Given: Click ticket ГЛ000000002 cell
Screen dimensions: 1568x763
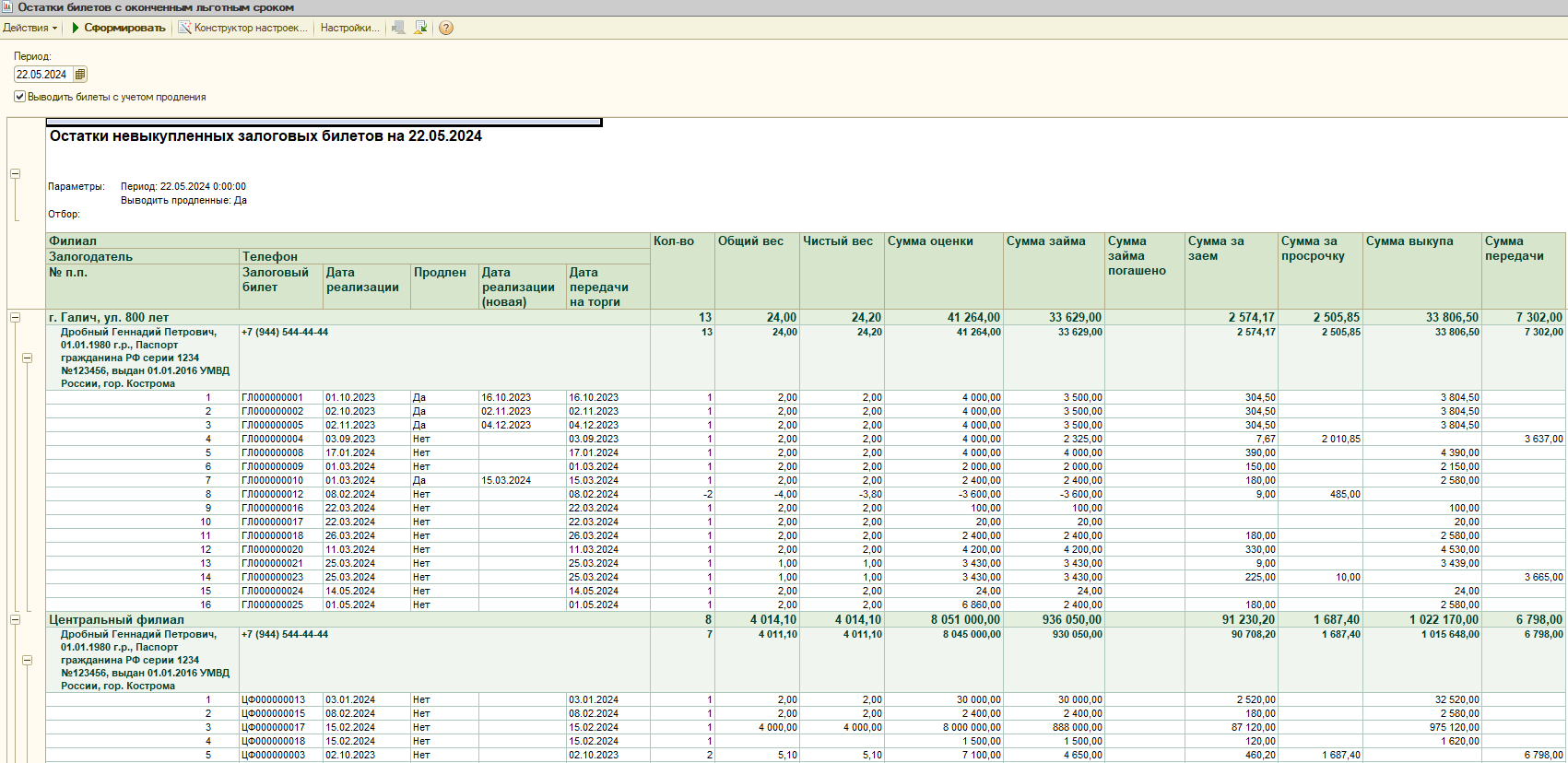Looking at the screenshot, I should click(x=281, y=411).
